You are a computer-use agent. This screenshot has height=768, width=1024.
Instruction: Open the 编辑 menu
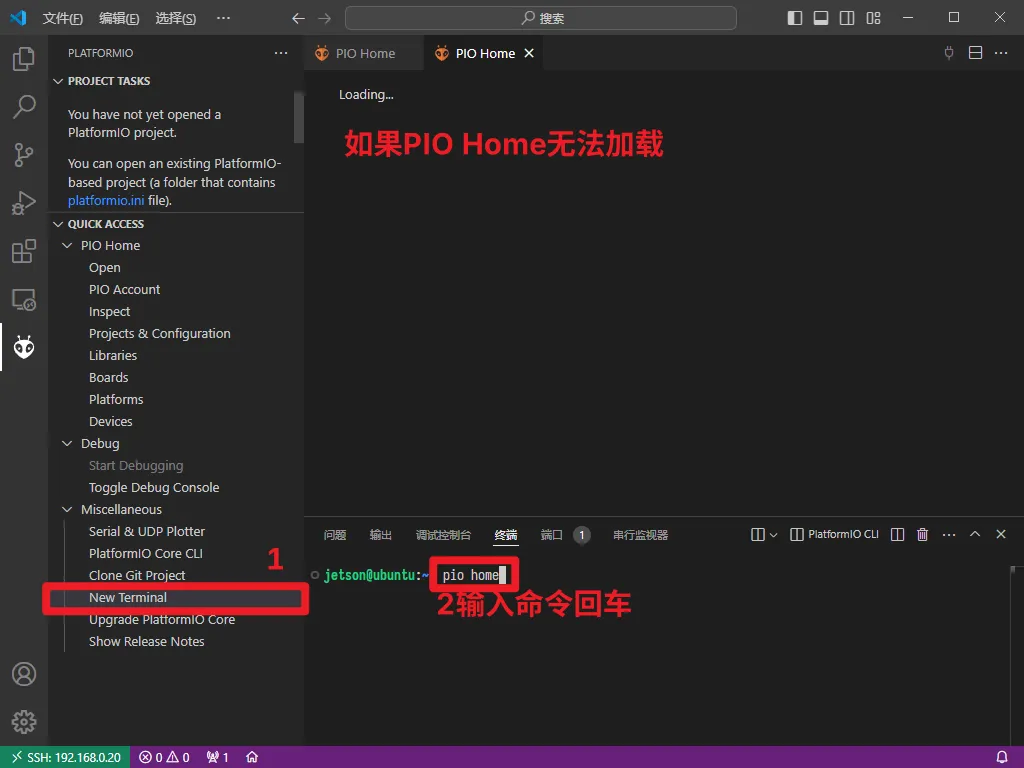click(x=119, y=18)
